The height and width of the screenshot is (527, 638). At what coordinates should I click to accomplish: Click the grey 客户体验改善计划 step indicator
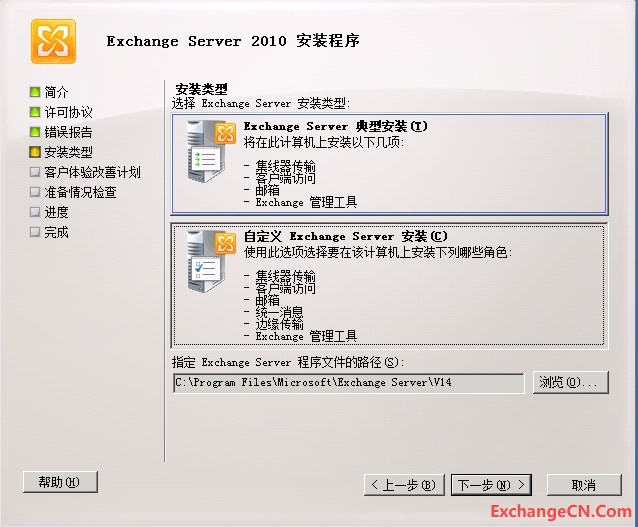coord(35,172)
